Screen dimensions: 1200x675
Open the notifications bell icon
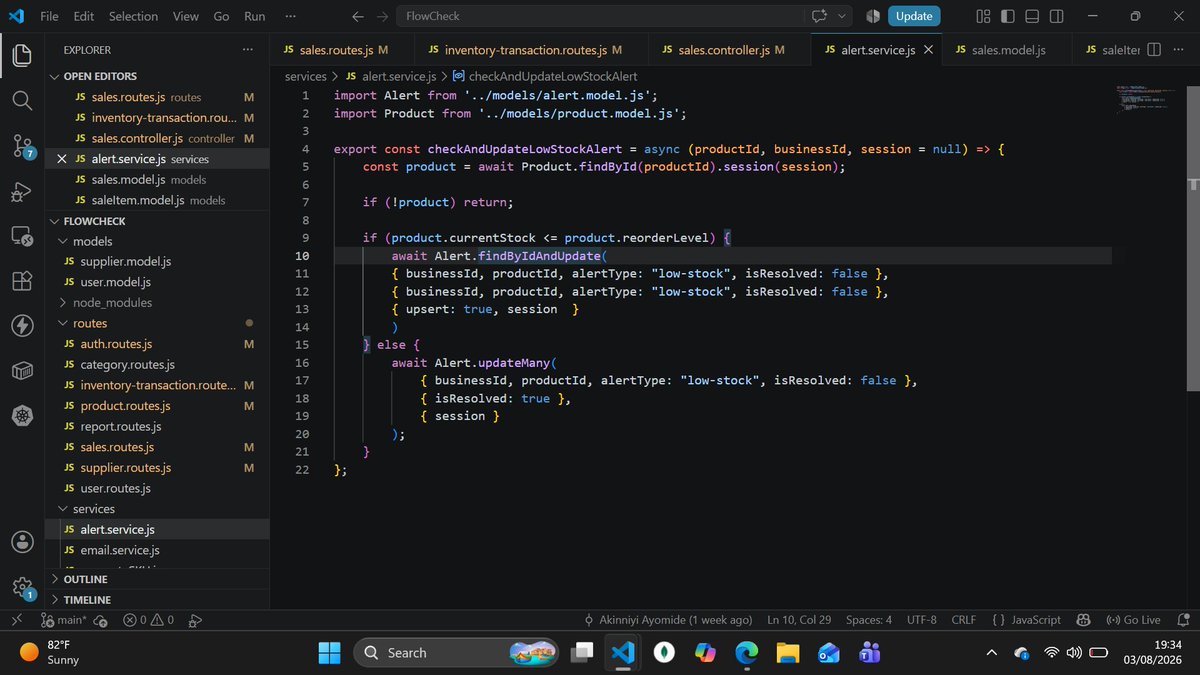pos(1182,620)
